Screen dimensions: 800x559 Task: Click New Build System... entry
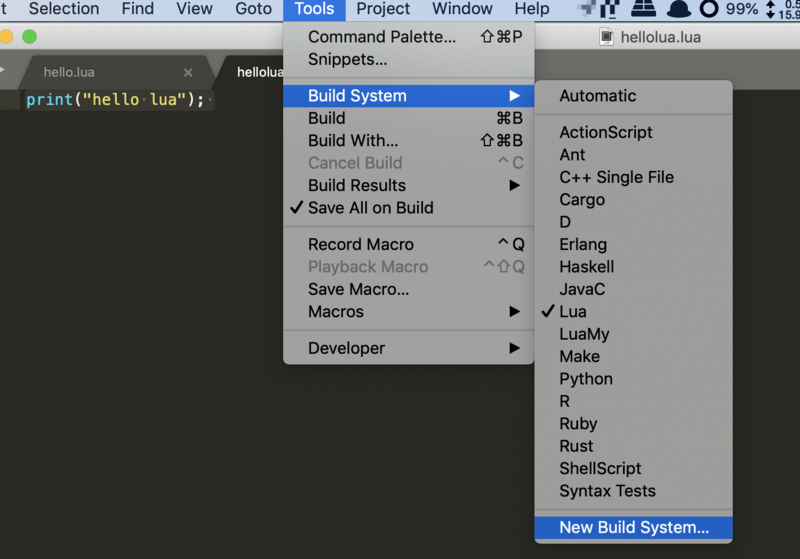(633, 528)
